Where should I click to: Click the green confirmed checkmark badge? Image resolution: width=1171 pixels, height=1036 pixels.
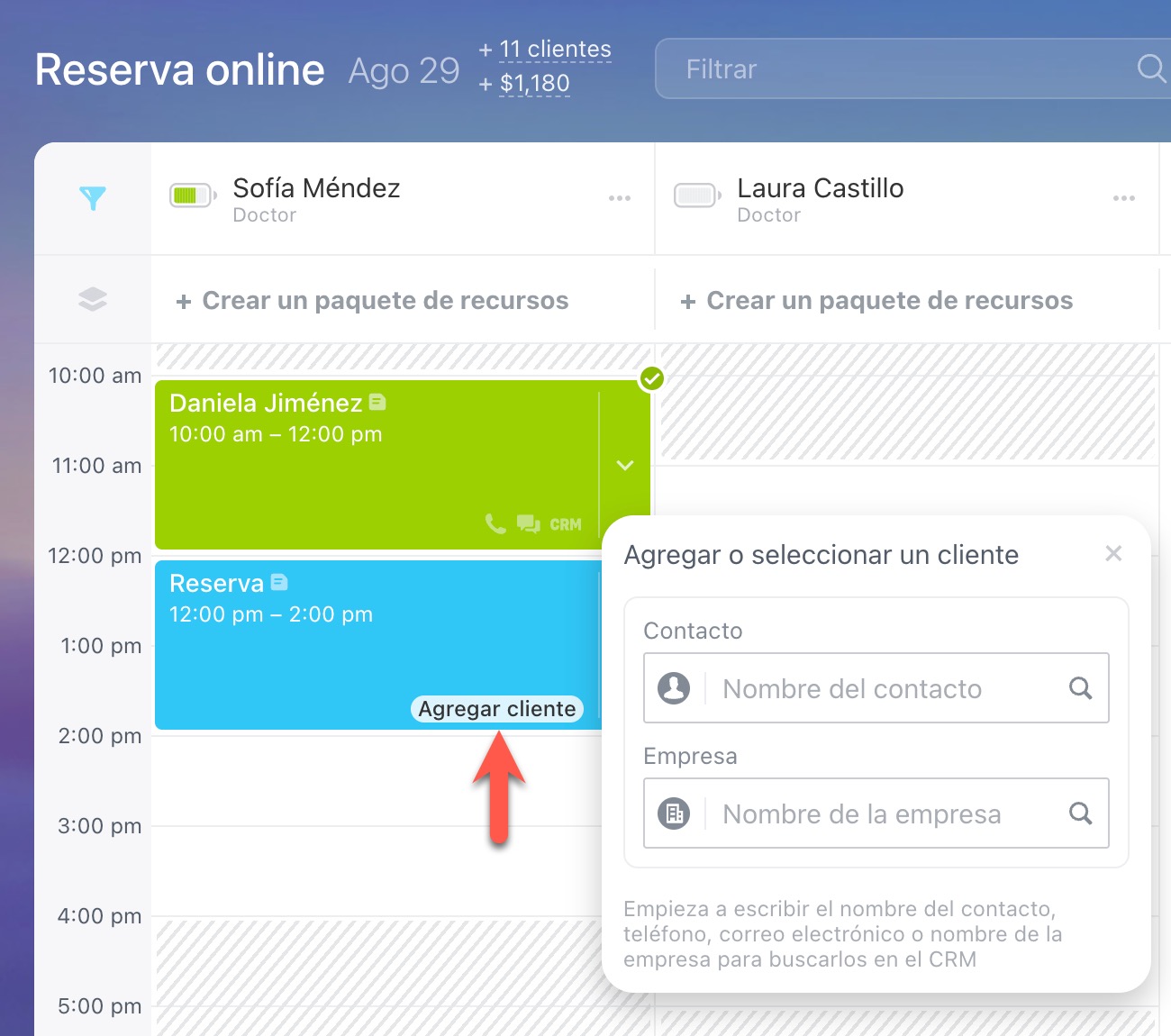pyautogui.click(x=651, y=379)
